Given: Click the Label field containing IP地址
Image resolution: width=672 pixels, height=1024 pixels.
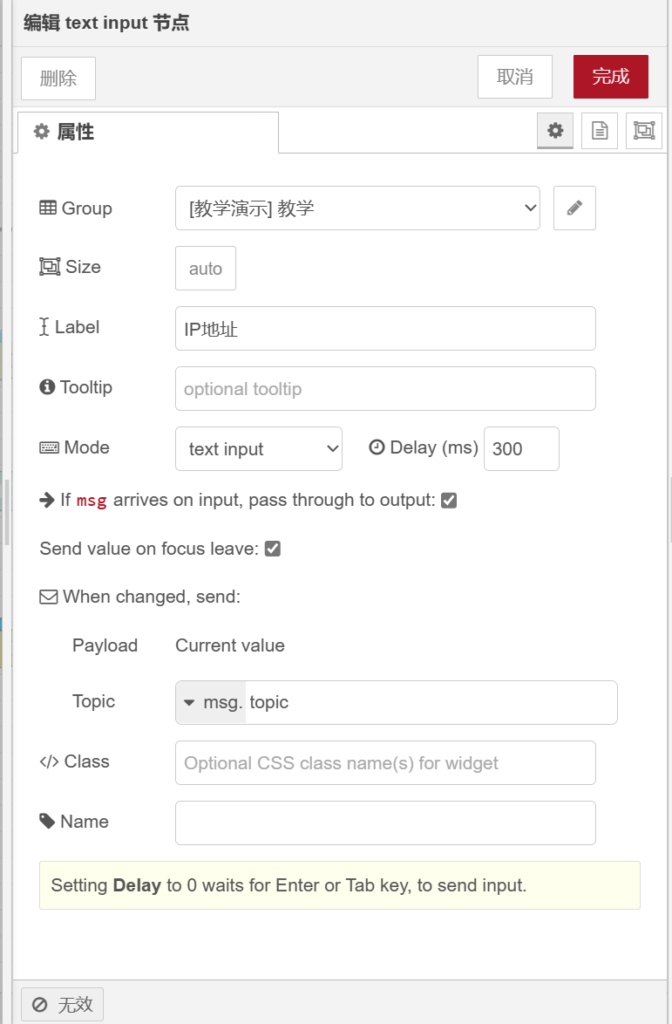Looking at the screenshot, I should click(x=385, y=329).
